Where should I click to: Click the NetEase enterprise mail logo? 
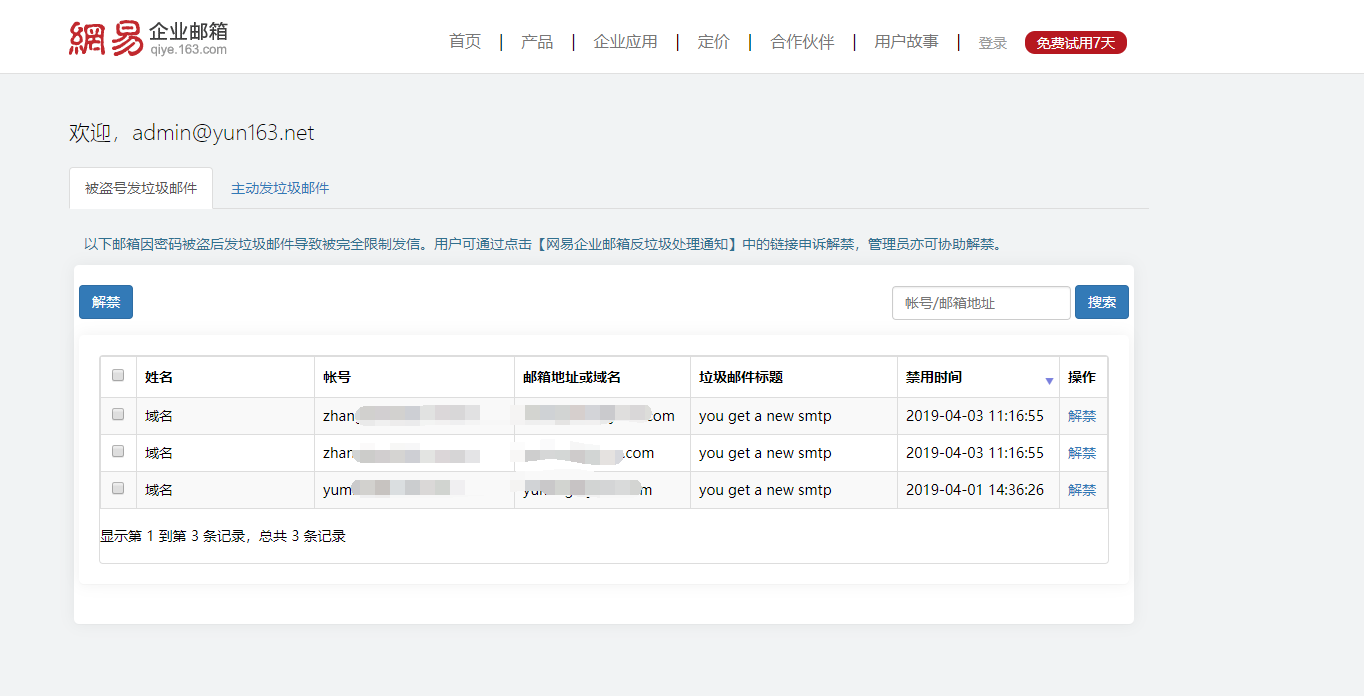pos(148,38)
